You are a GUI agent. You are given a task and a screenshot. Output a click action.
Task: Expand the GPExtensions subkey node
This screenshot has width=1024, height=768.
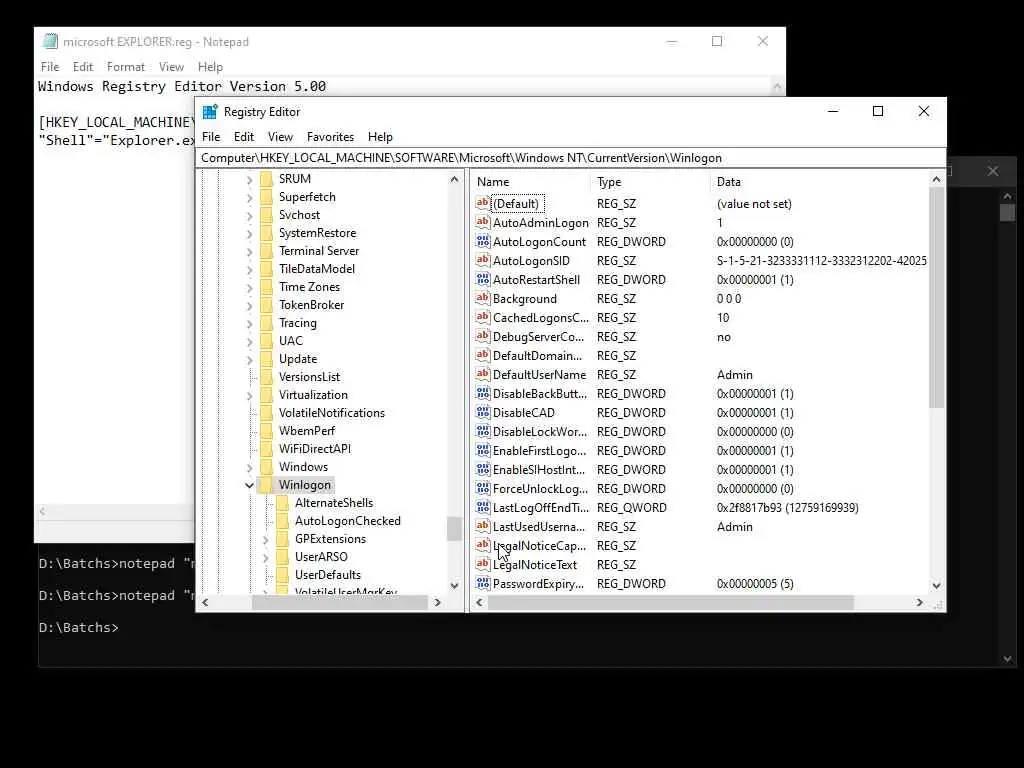265,539
